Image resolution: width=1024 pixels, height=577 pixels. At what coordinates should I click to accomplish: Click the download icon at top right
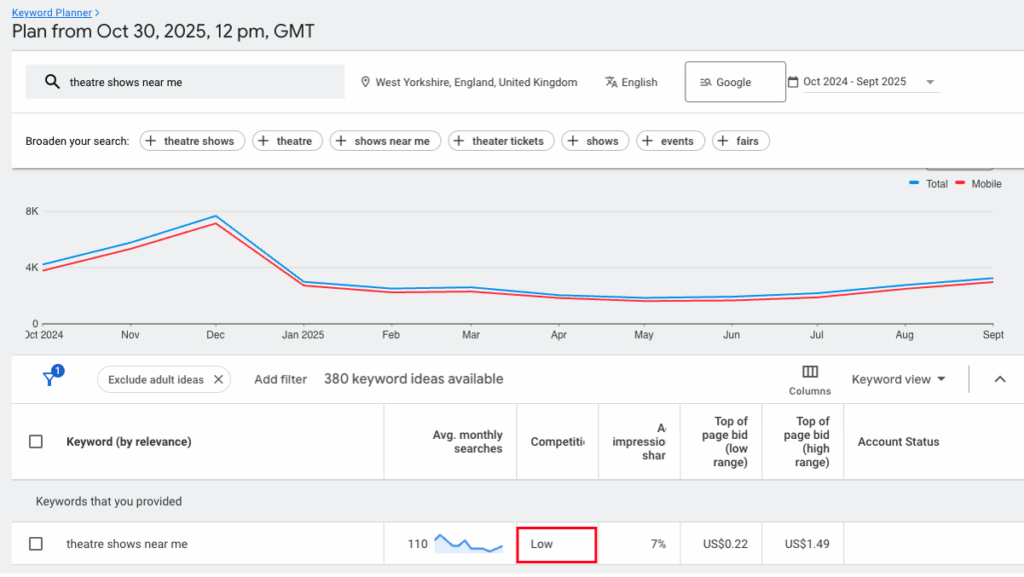point(958,163)
